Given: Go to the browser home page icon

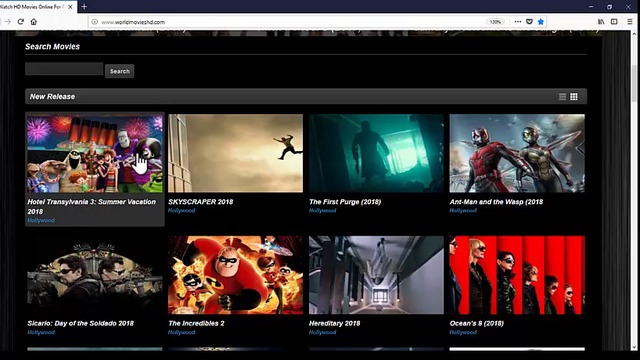Looking at the screenshot, I should point(33,22).
